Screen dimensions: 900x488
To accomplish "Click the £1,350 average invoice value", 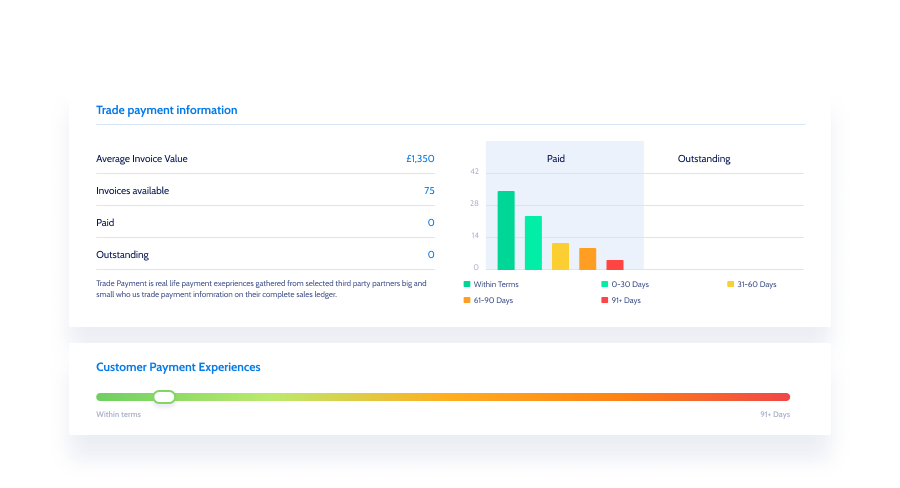I will coord(420,159).
